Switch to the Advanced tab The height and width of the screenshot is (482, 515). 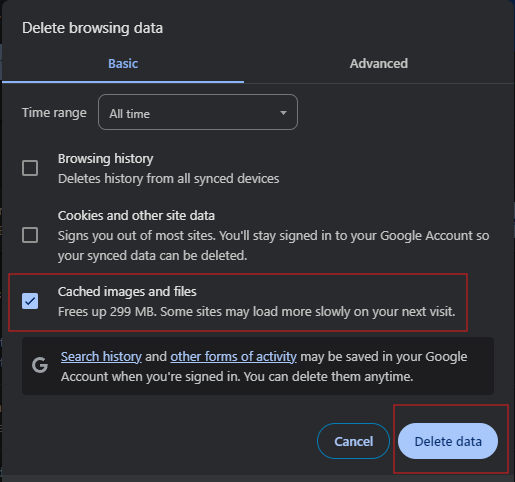click(x=379, y=64)
